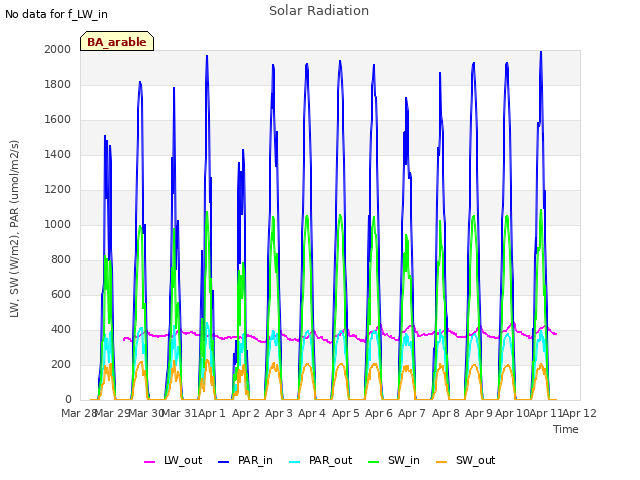Click the Apr 5 x-axis tick label
Image resolution: width=640 pixels, height=480 pixels.
346,413
